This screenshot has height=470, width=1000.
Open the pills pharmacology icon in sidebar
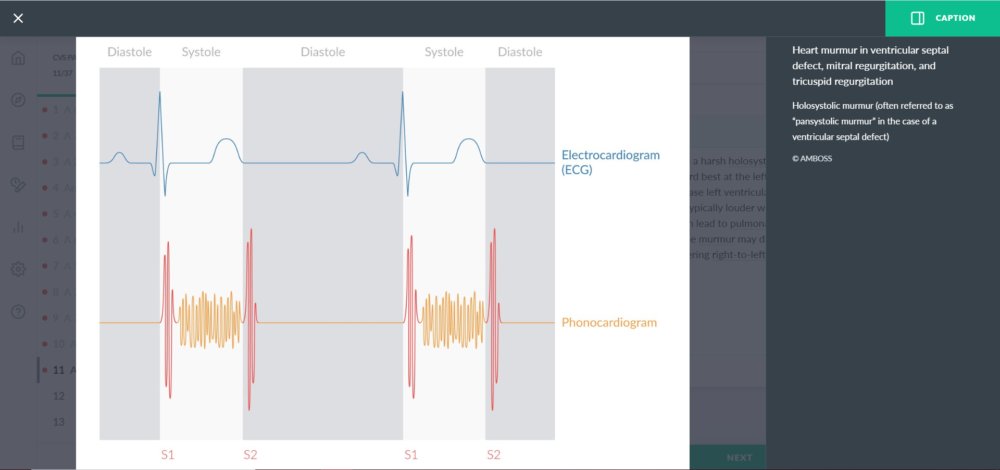[18, 184]
